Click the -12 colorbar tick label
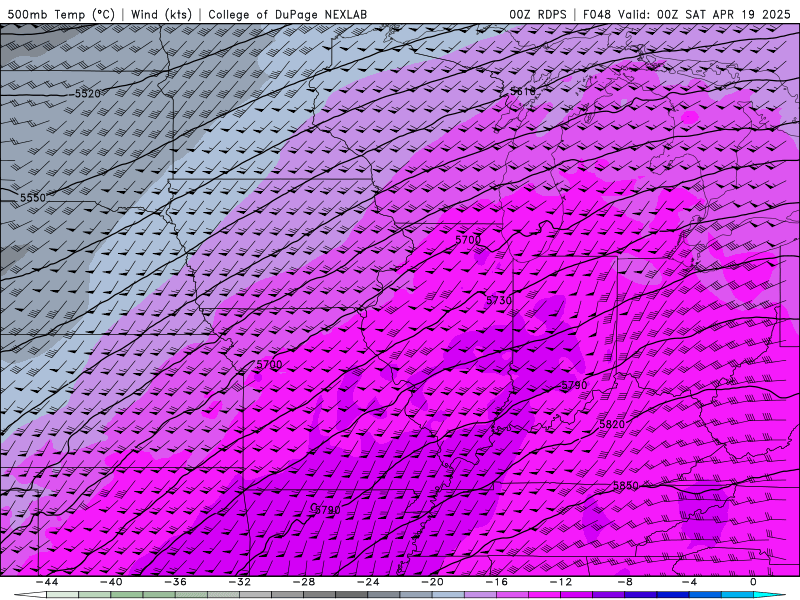Image resolution: width=800 pixels, height=600 pixels. pos(561,582)
